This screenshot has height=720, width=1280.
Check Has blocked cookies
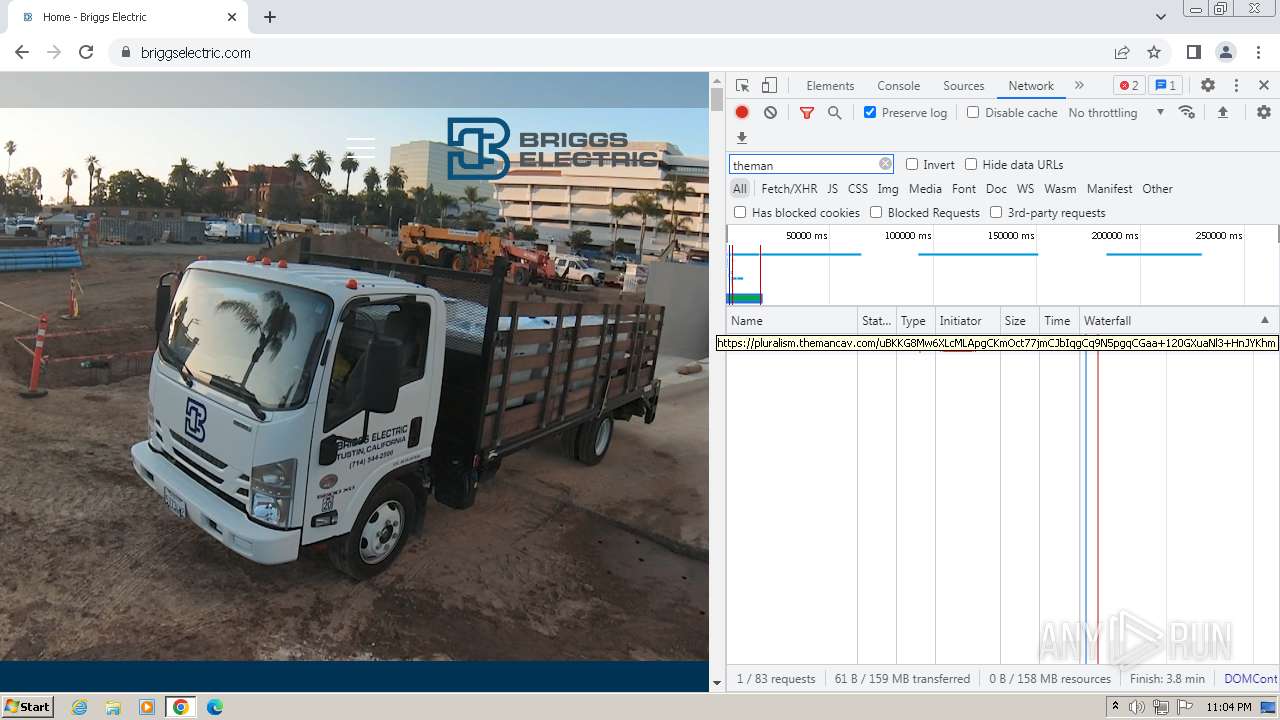click(x=740, y=212)
